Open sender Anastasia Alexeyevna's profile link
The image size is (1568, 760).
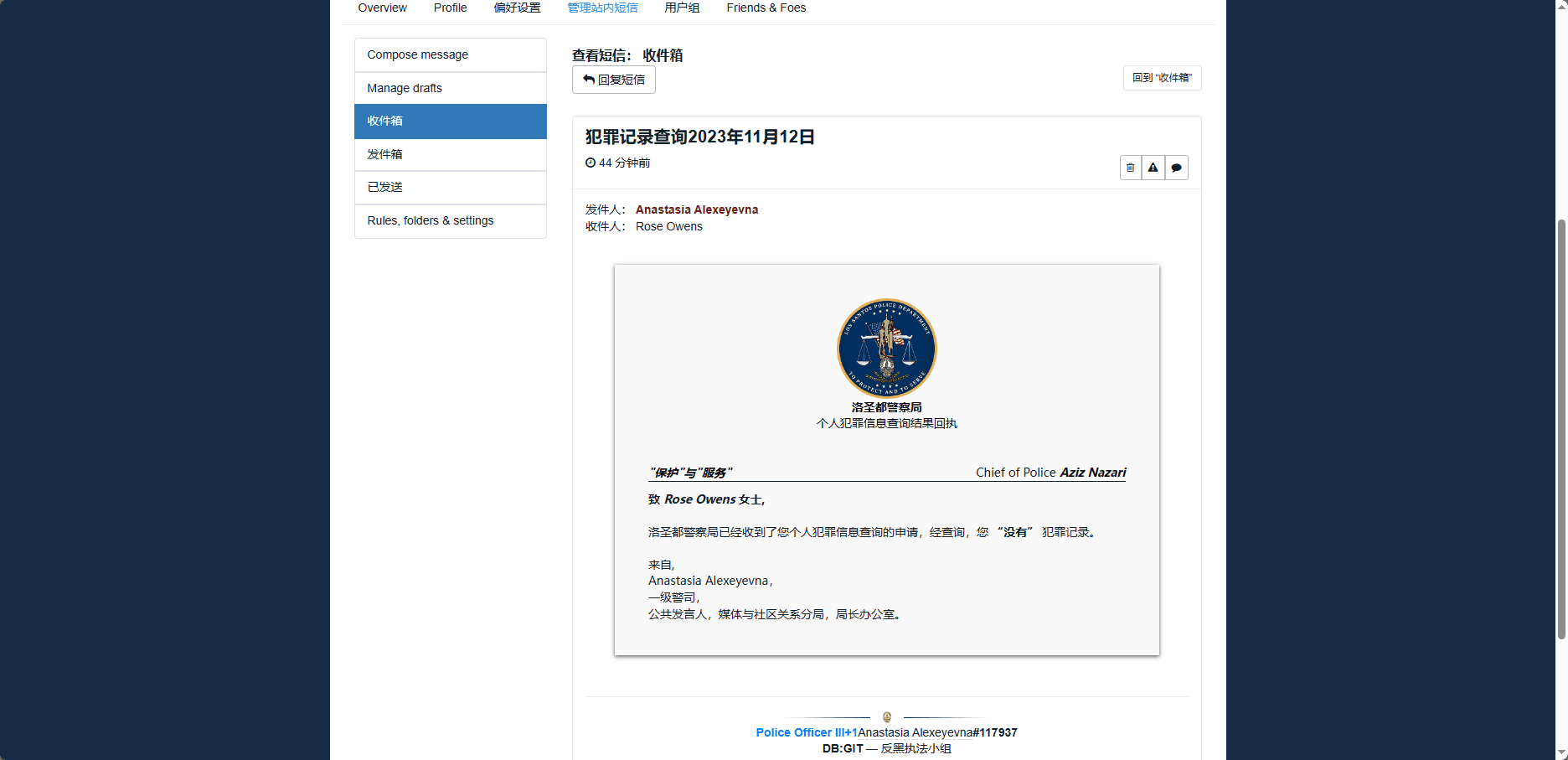pos(697,209)
